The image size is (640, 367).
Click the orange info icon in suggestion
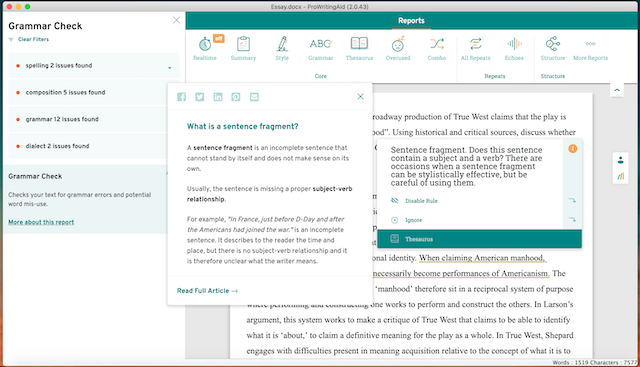(x=573, y=149)
